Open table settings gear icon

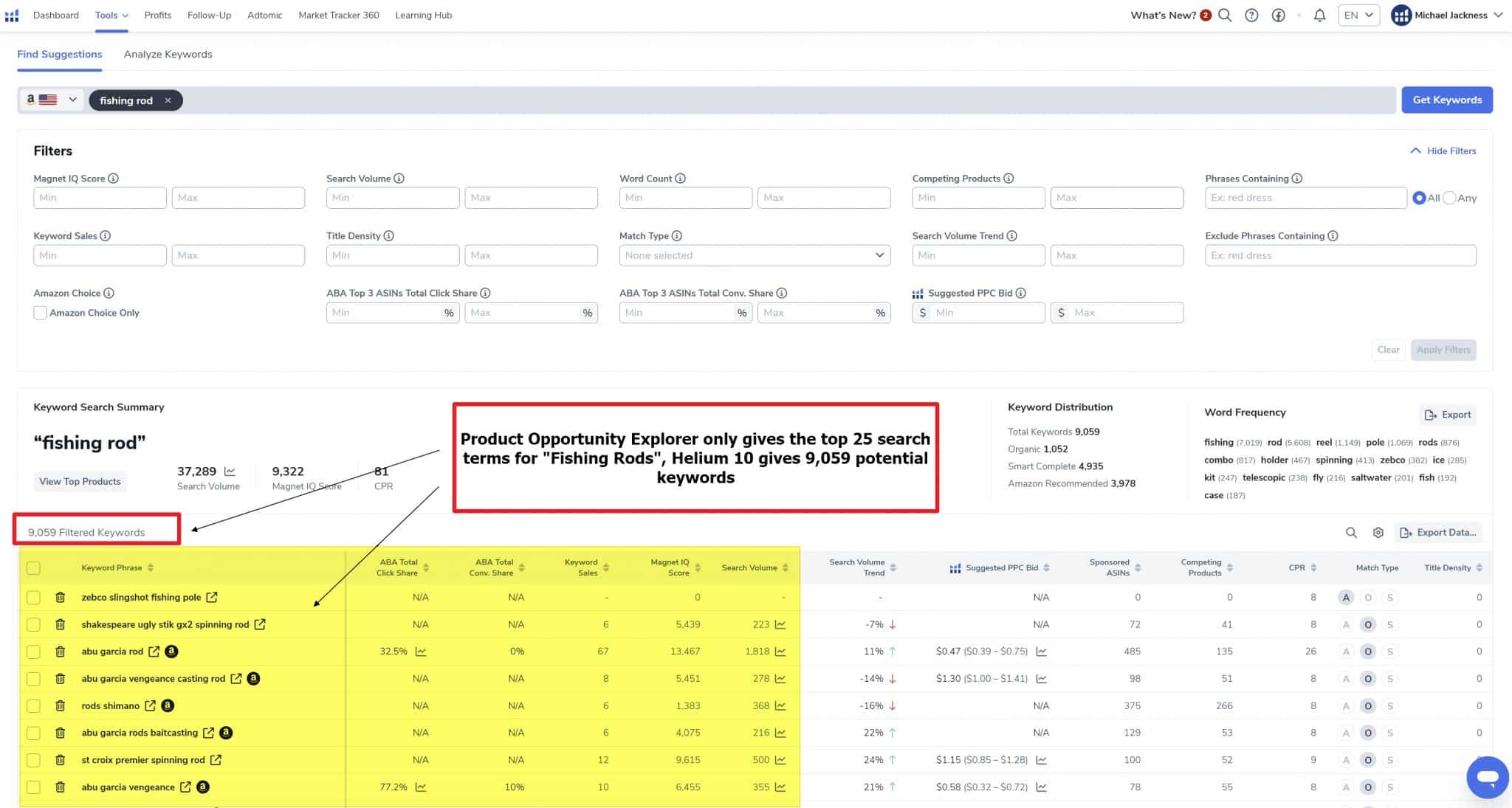1378,532
